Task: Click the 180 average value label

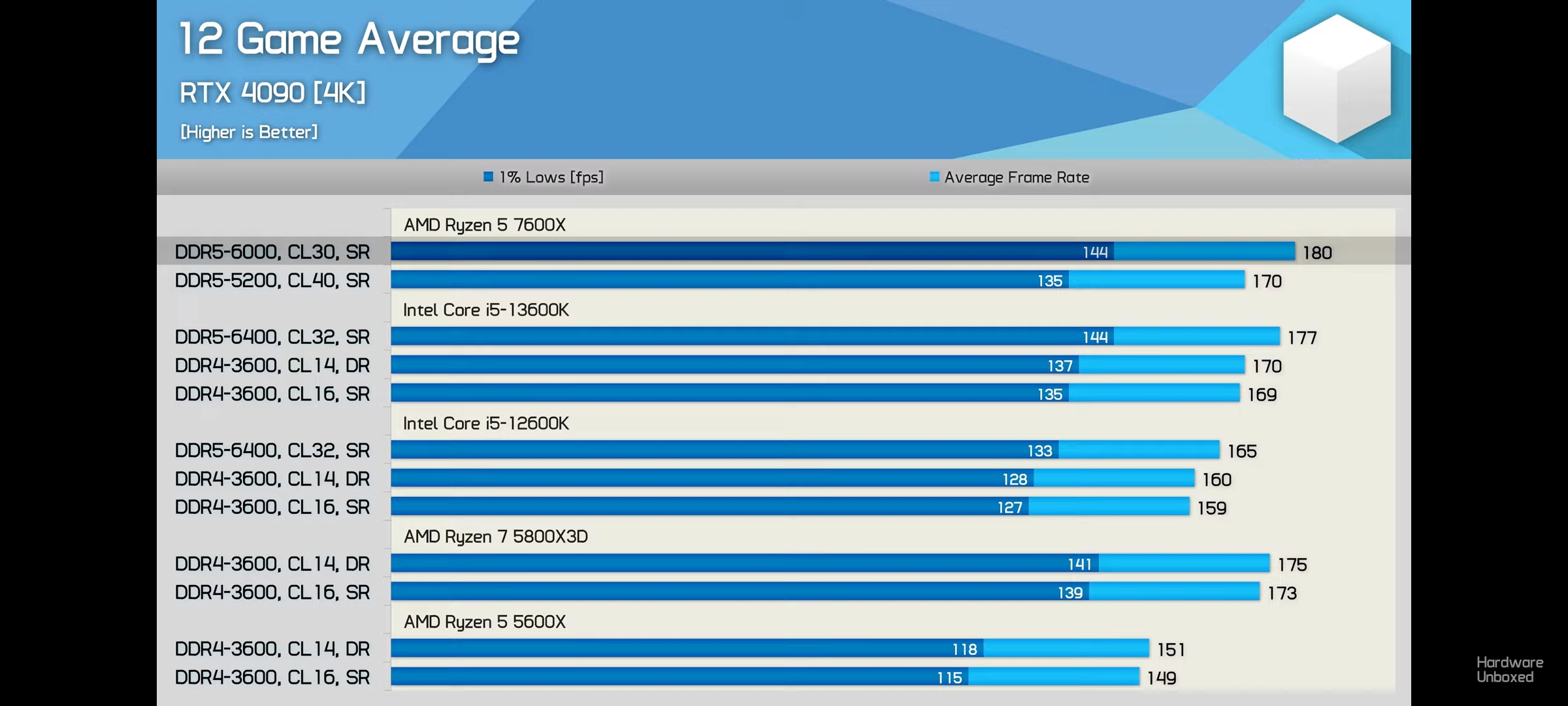Action: pos(1317,252)
